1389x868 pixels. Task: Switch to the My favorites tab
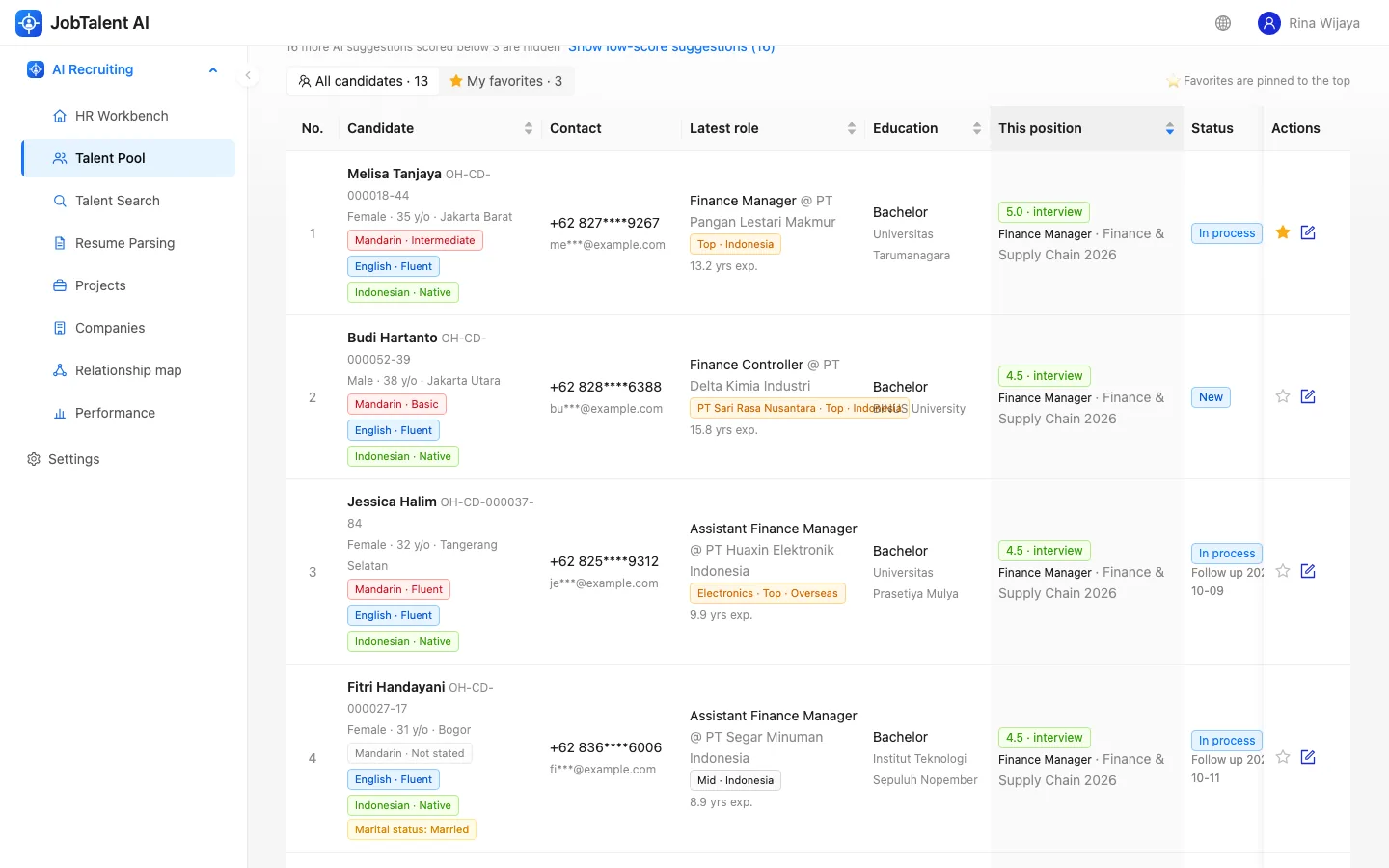(x=506, y=81)
